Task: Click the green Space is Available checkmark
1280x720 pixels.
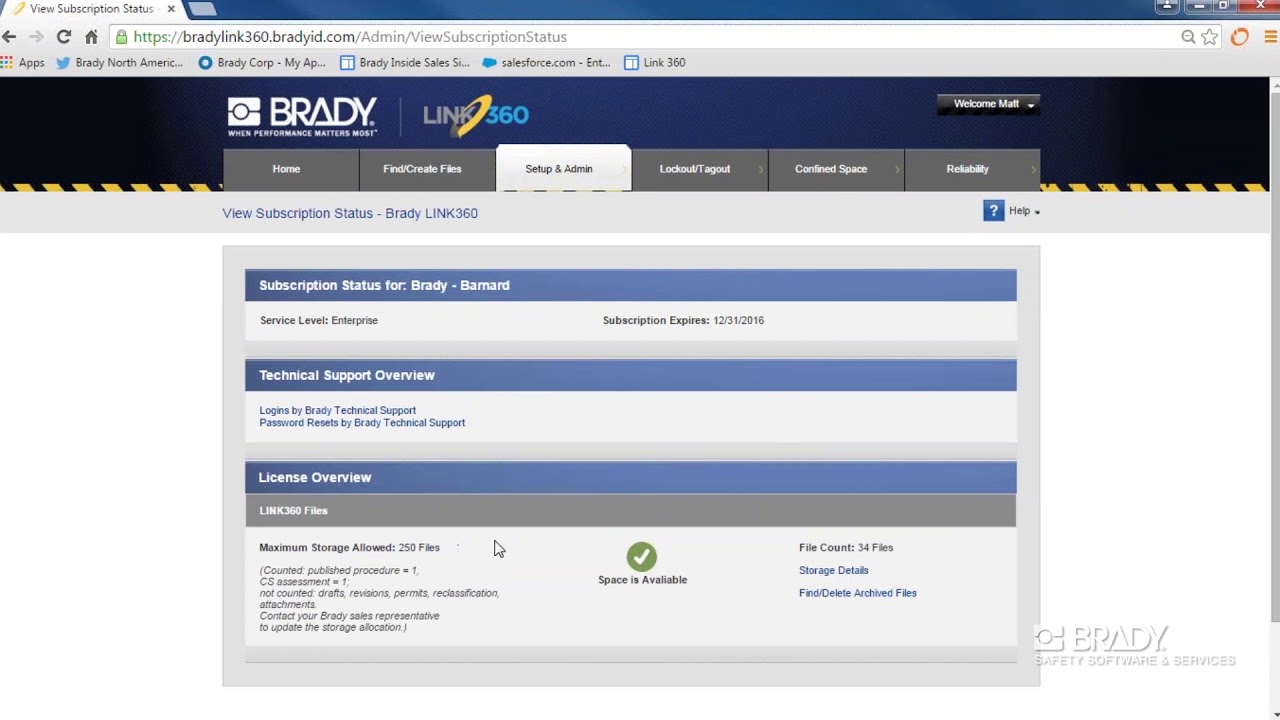Action: point(642,556)
